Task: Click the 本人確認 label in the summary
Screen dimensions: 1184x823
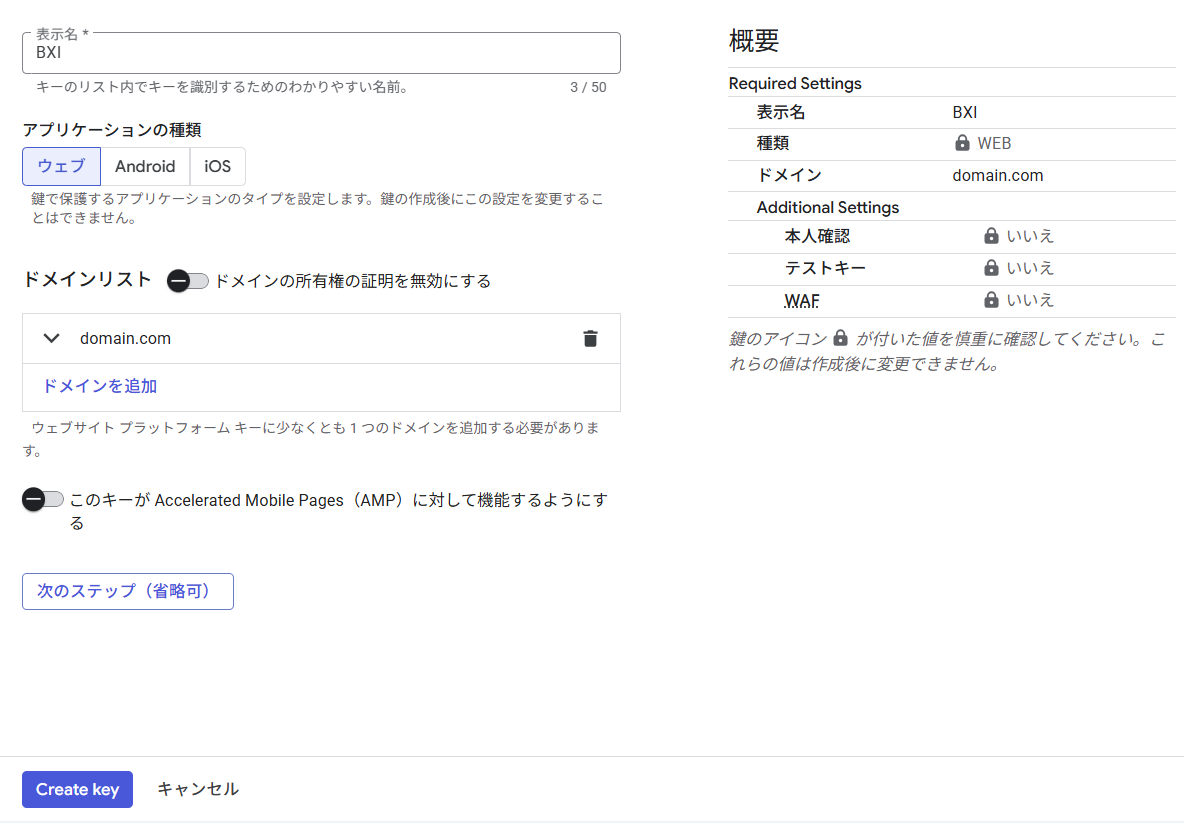Action: pyautogui.click(x=817, y=236)
